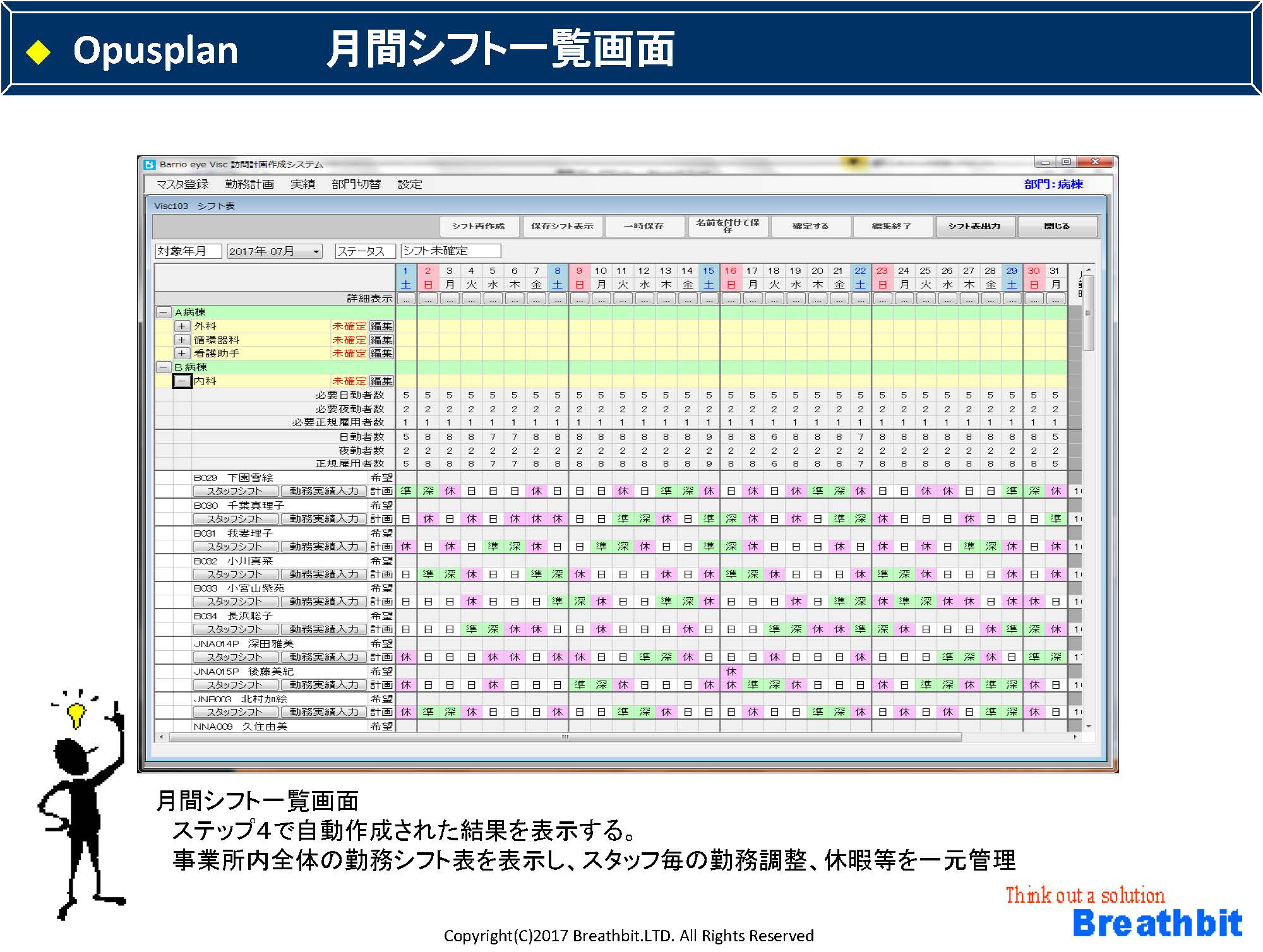
Task: Click 勤務実績入力 for 深田雅美
Action: click(323, 657)
